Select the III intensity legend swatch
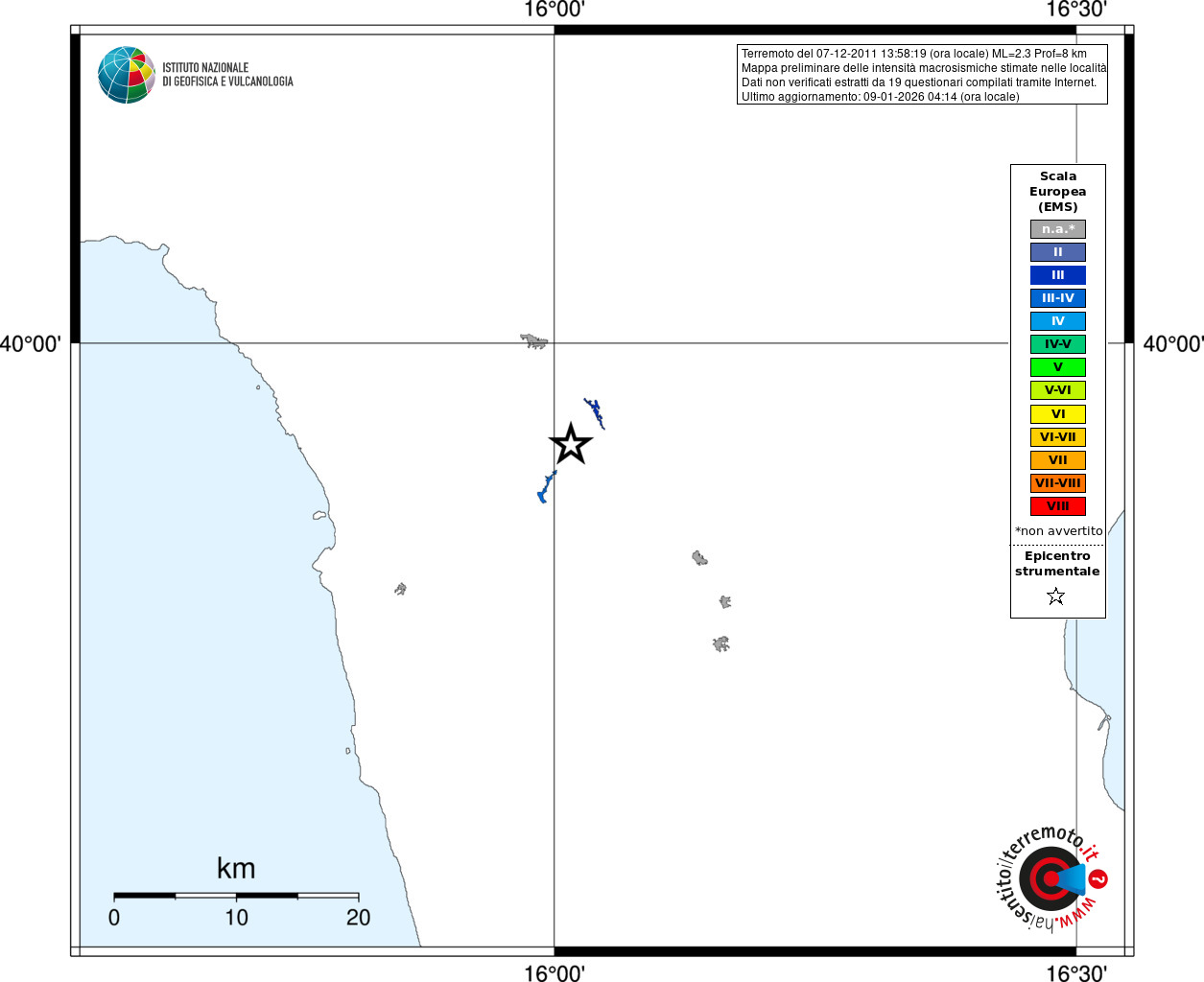Screen dimensions: 1204x982 click(x=1058, y=275)
